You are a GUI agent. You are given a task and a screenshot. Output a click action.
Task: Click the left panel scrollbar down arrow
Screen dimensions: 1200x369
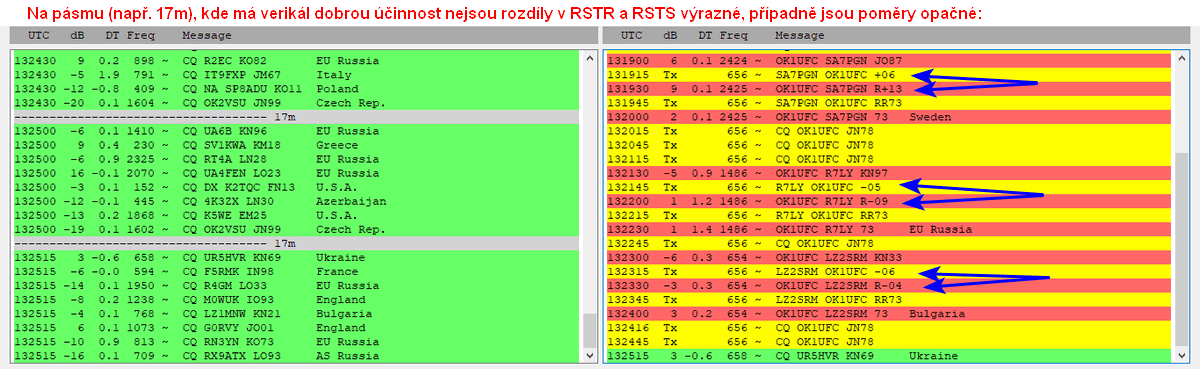point(589,355)
